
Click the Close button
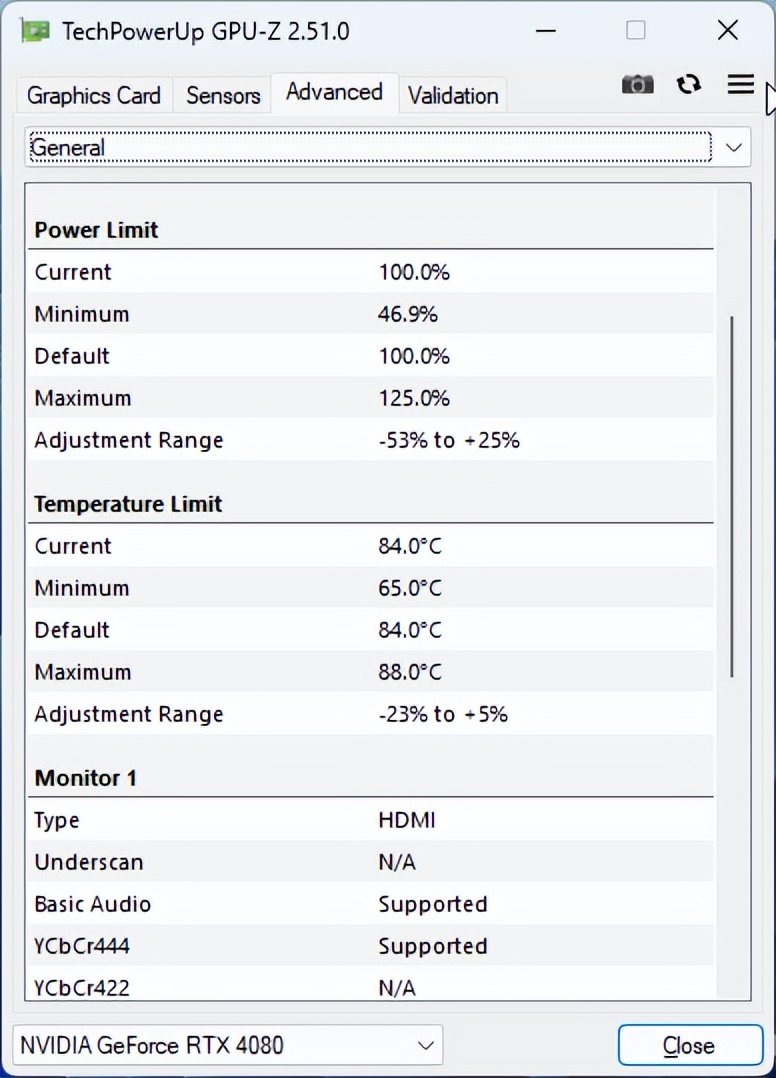tap(689, 1046)
